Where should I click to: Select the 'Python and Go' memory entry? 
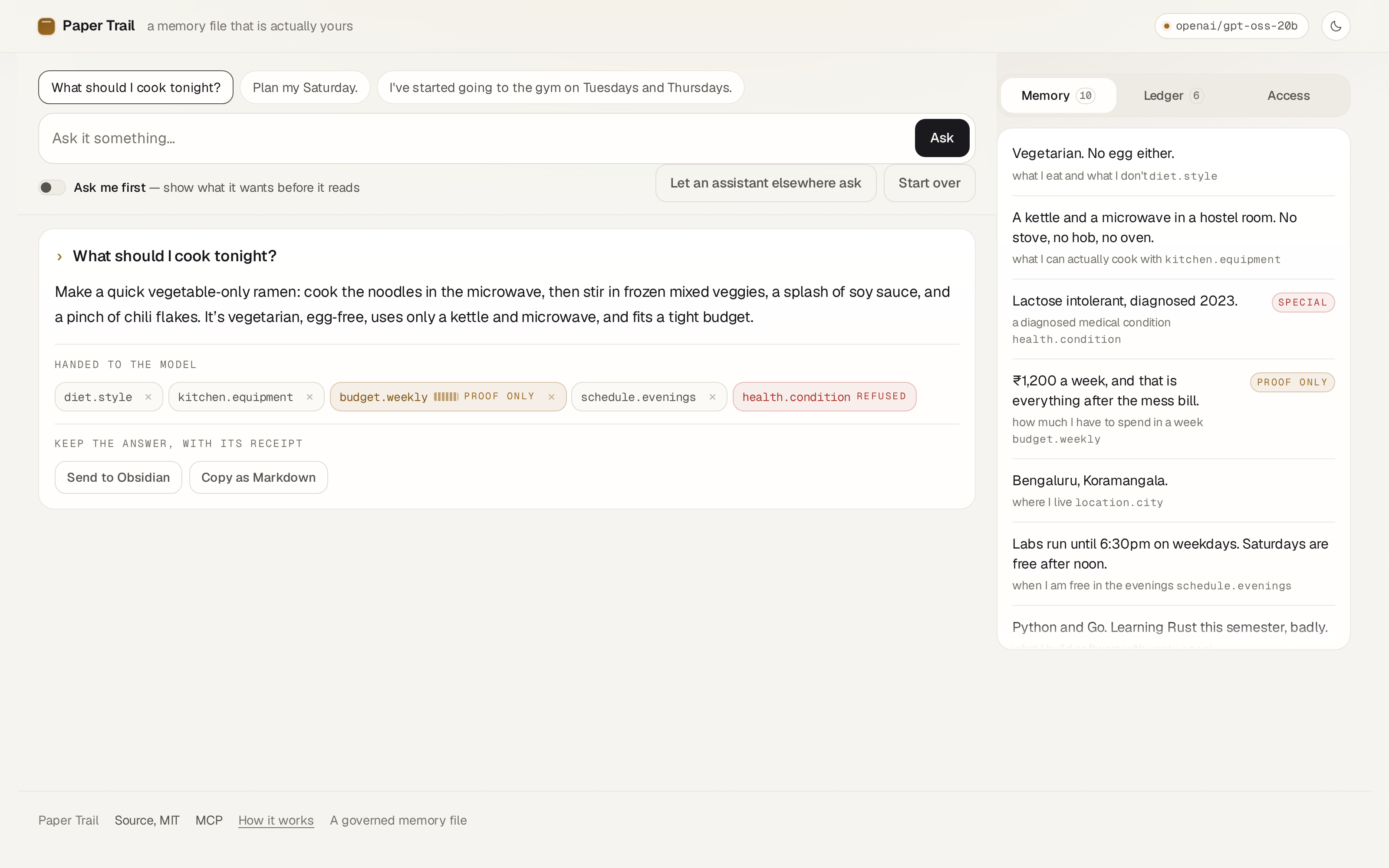click(x=1173, y=628)
